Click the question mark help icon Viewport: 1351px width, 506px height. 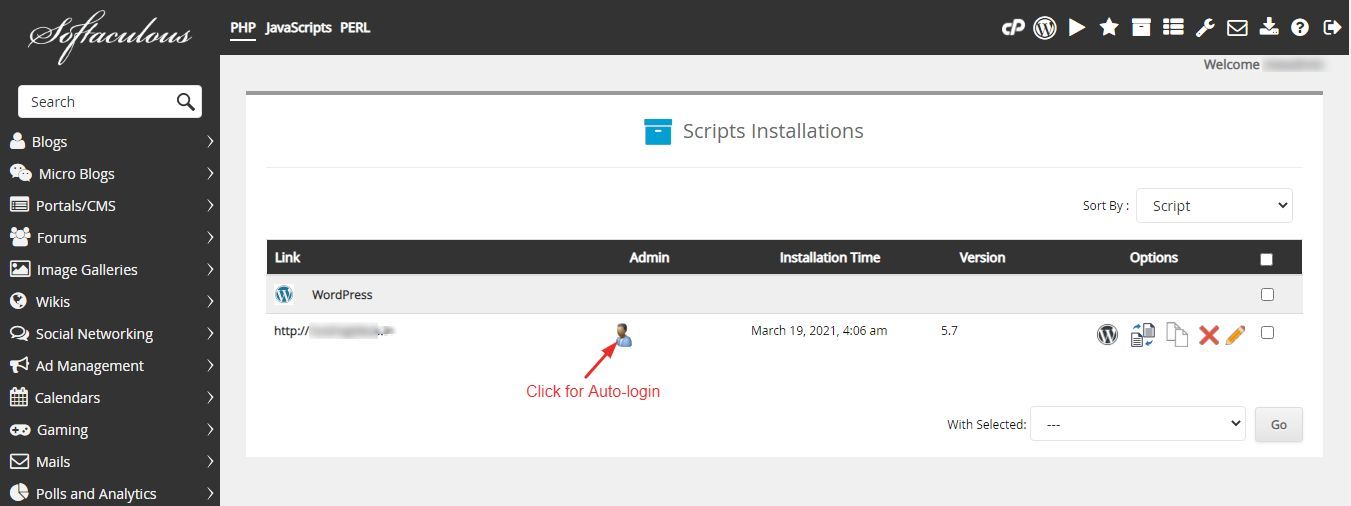click(1300, 28)
